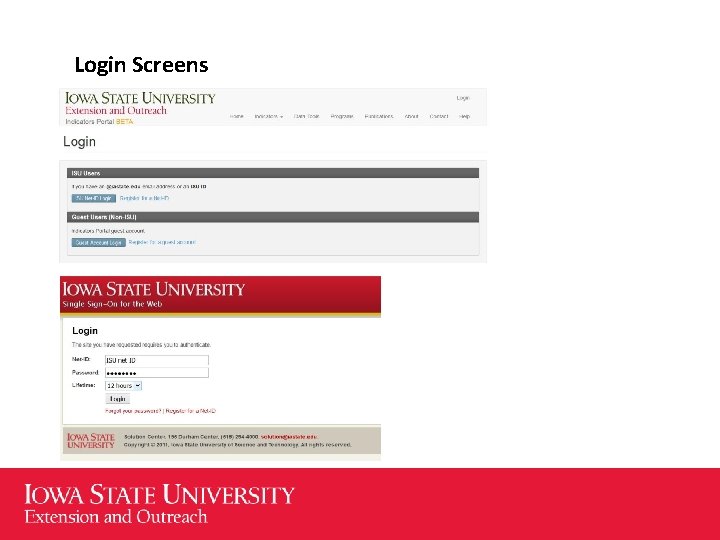The height and width of the screenshot is (540, 720).
Task: Follow the Register for a guest account link
Action: (x=162, y=242)
